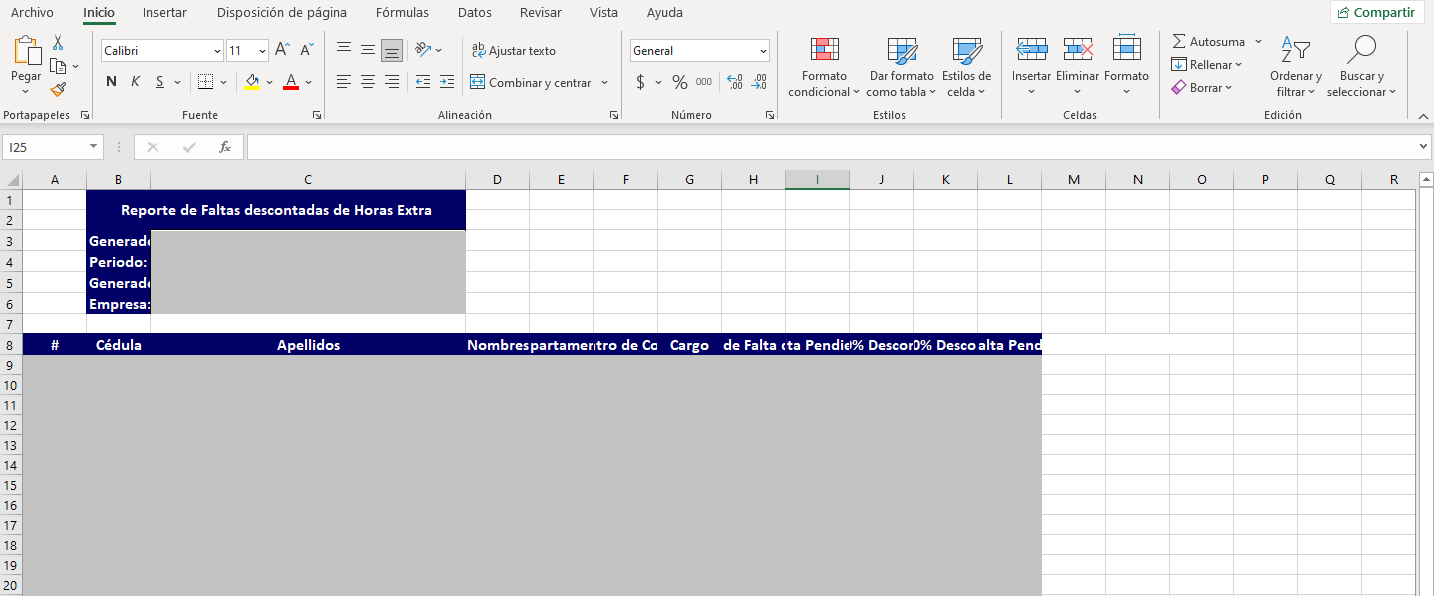Click the Copy icon
Viewport: 1434px width, 596px height.
point(58,66)
